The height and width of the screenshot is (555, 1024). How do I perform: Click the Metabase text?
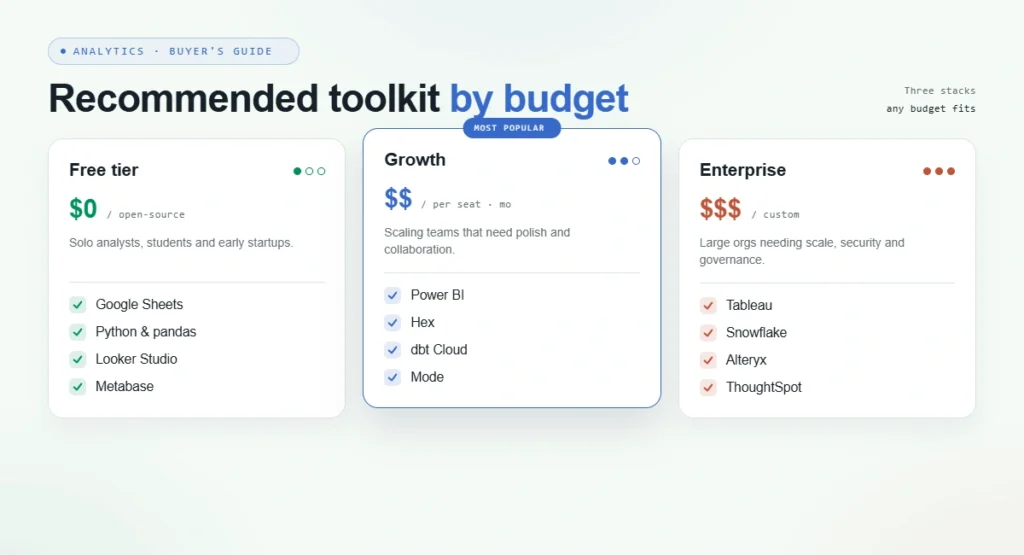[125, 387]
